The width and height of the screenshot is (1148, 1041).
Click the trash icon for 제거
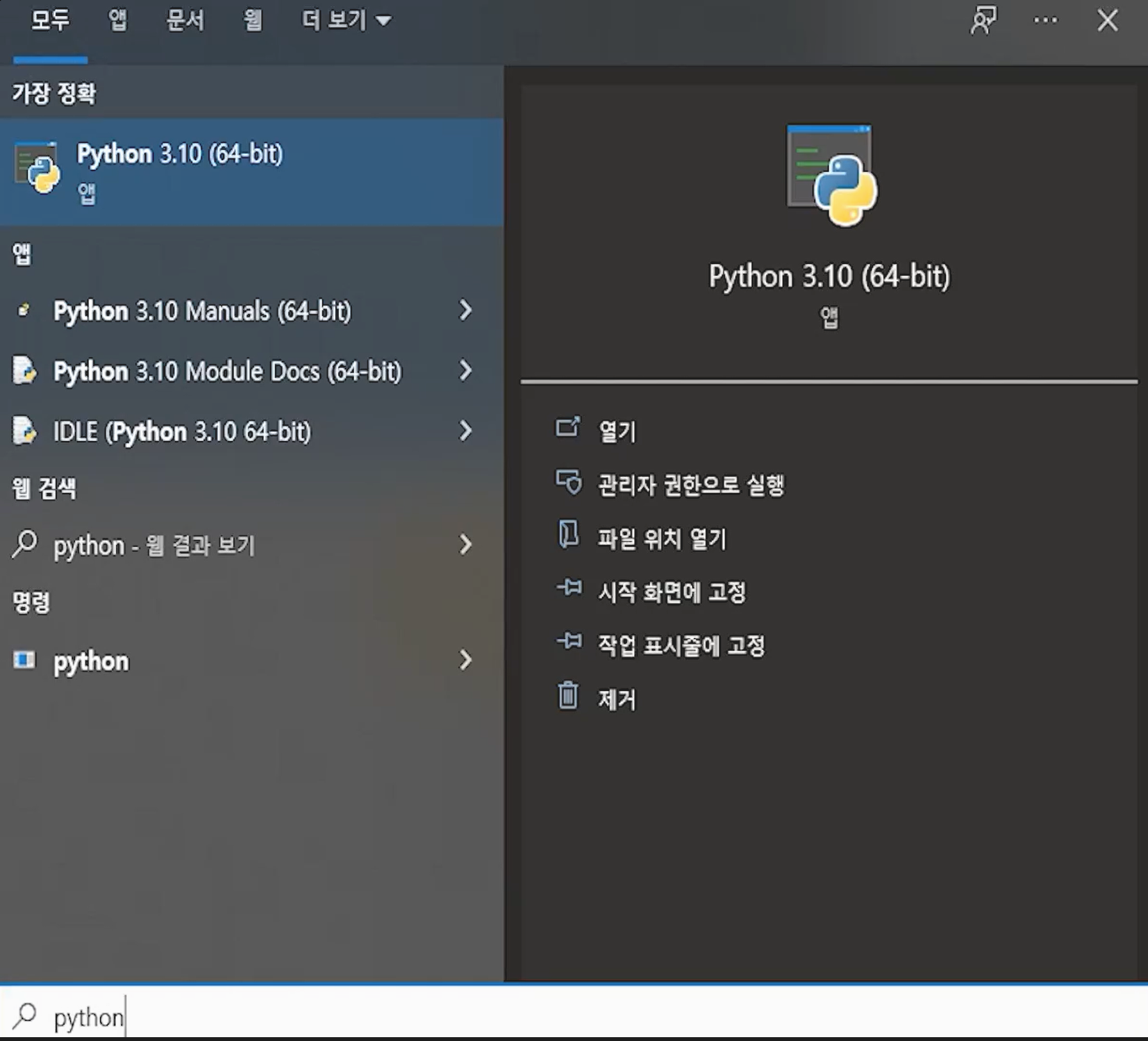(568, 695)
